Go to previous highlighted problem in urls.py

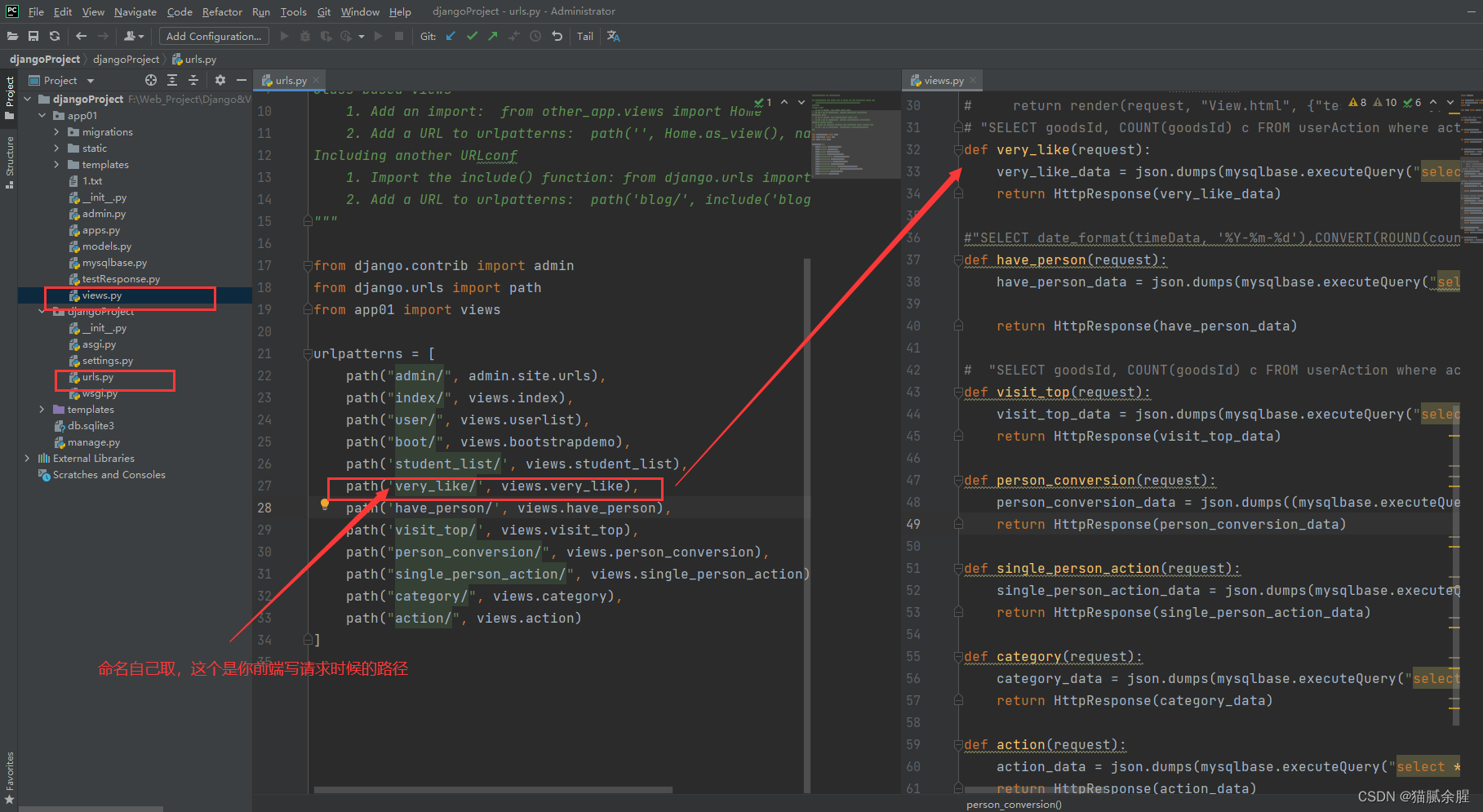(x=784, y=102)
